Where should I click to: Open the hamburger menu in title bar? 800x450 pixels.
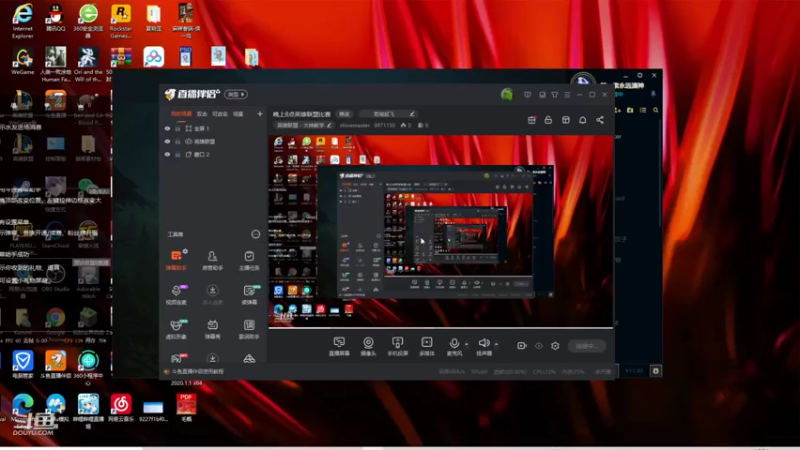coord(567,95)
